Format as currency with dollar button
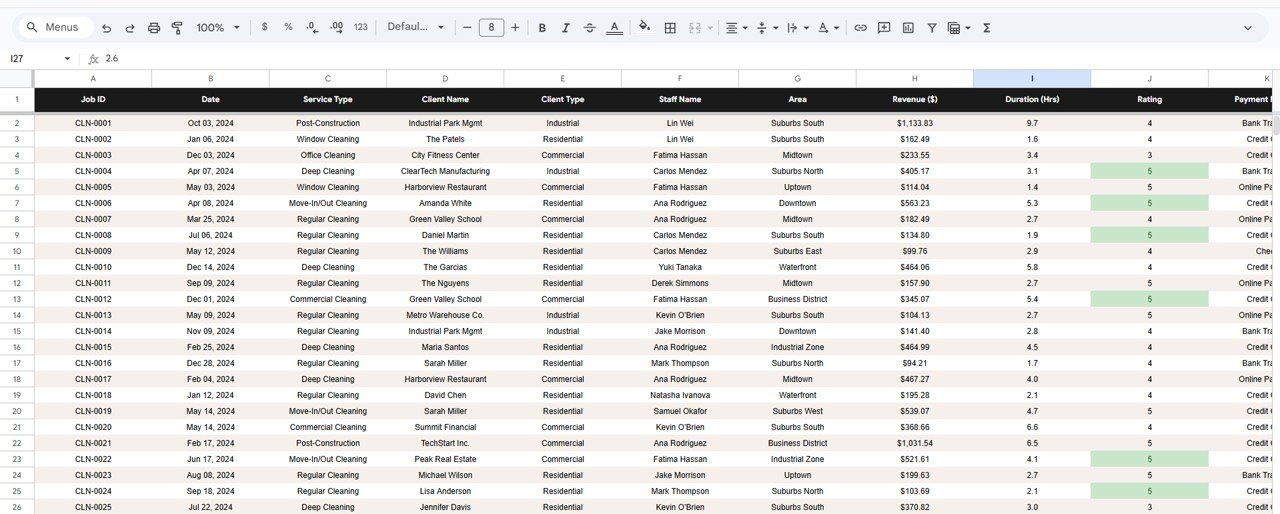Viewport: 1280px width, 514px height. [x=264, y=28]
